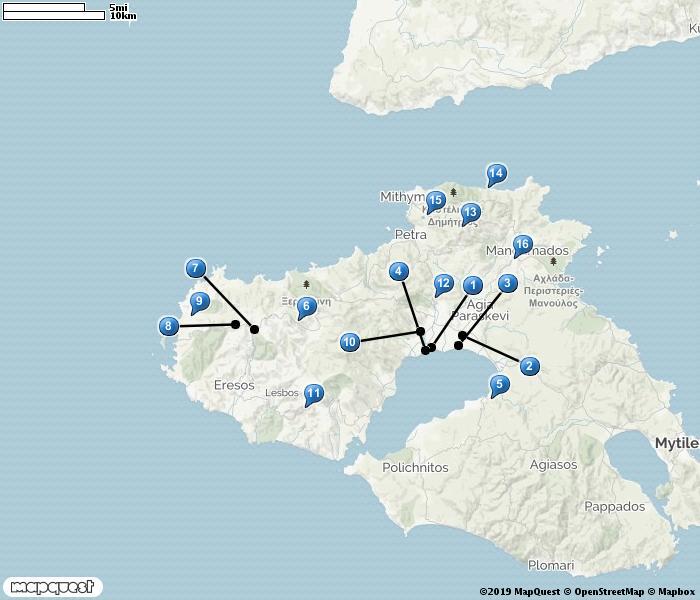Select map marker number 3
Viewport: 700px width, 600px height.
(507, 283)
